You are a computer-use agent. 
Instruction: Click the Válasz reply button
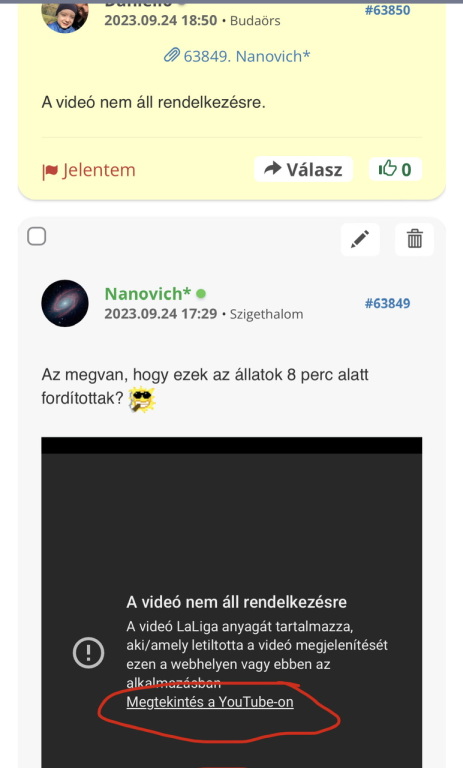point(303,169)
